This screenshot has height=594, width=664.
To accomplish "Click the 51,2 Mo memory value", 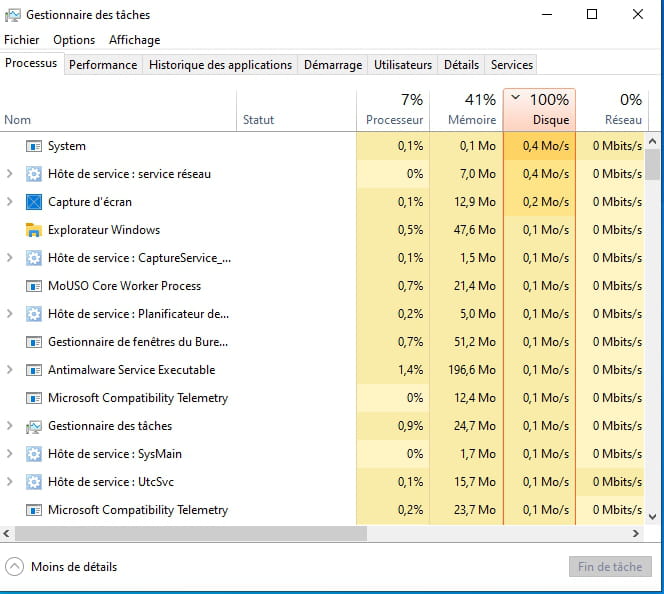I will (475, 342).
